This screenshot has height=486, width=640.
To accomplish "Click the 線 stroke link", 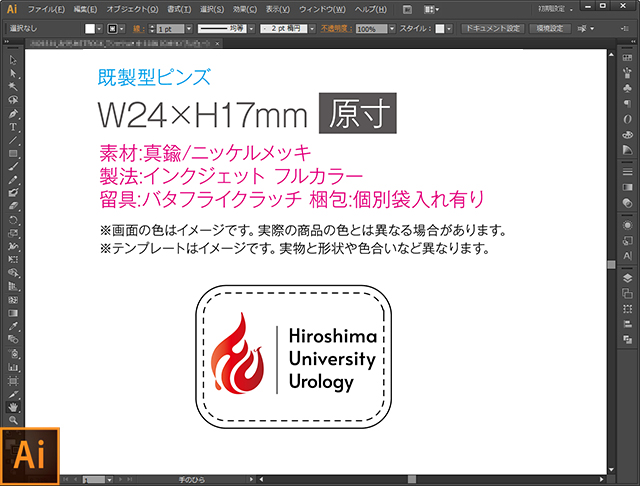I will pyautogui.click(x=138, y=29).
